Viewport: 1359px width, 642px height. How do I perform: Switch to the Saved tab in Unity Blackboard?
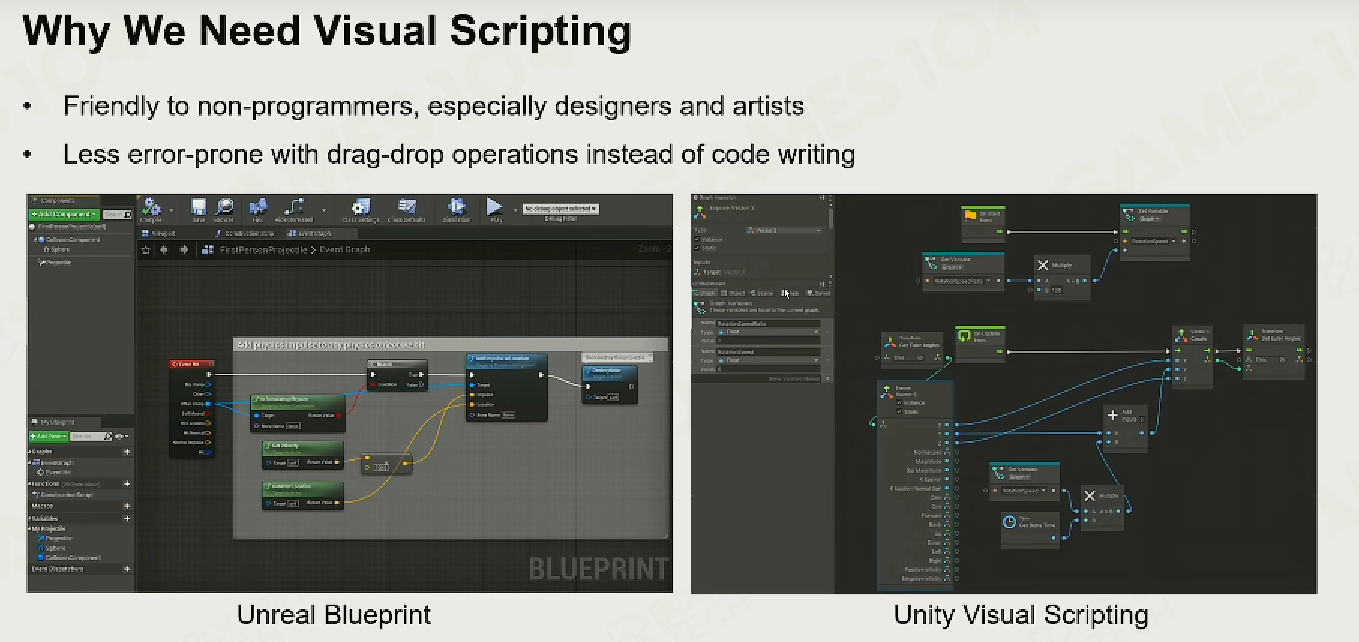point(818,293)
